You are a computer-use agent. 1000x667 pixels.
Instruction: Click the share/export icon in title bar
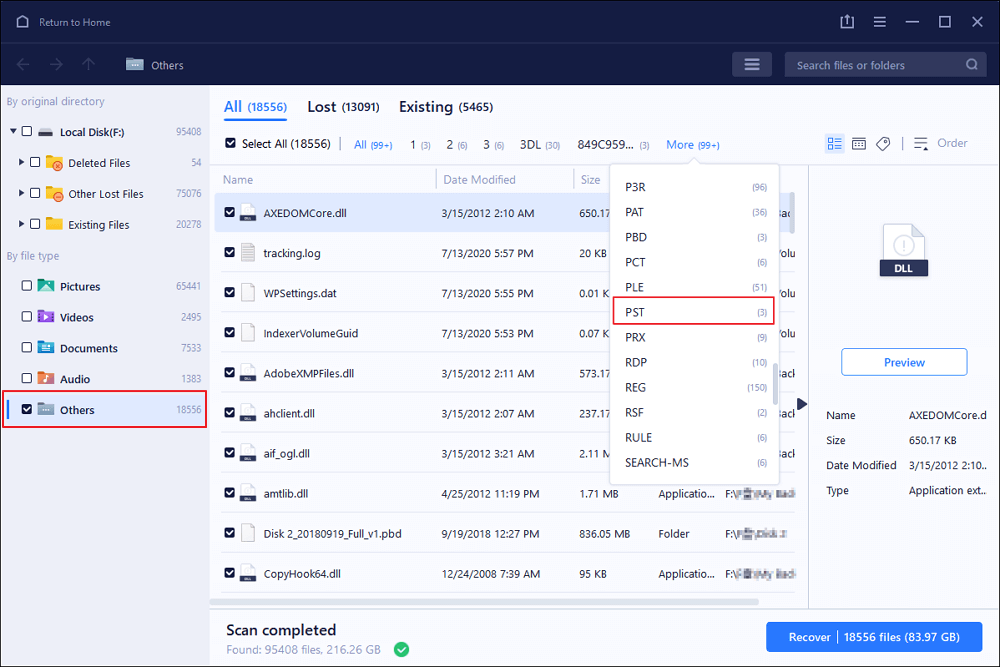coord(847,22)
